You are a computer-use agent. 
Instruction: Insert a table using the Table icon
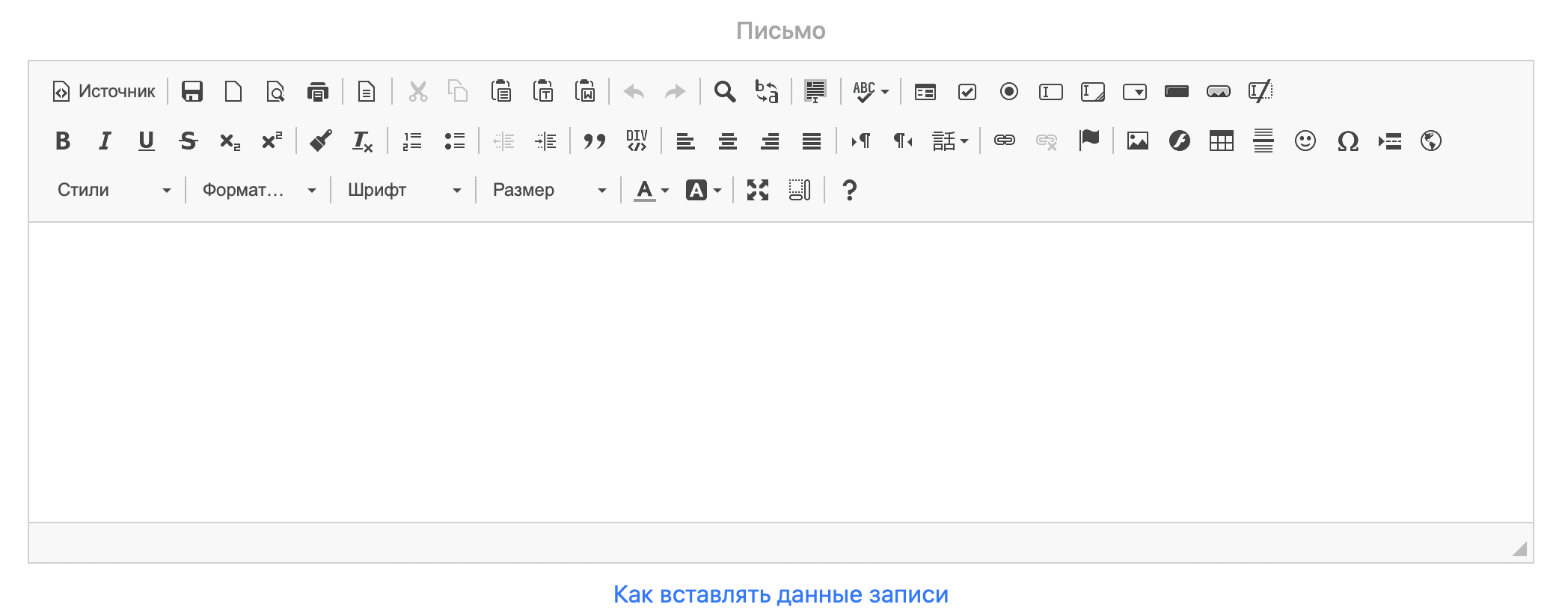[1221, 141]
